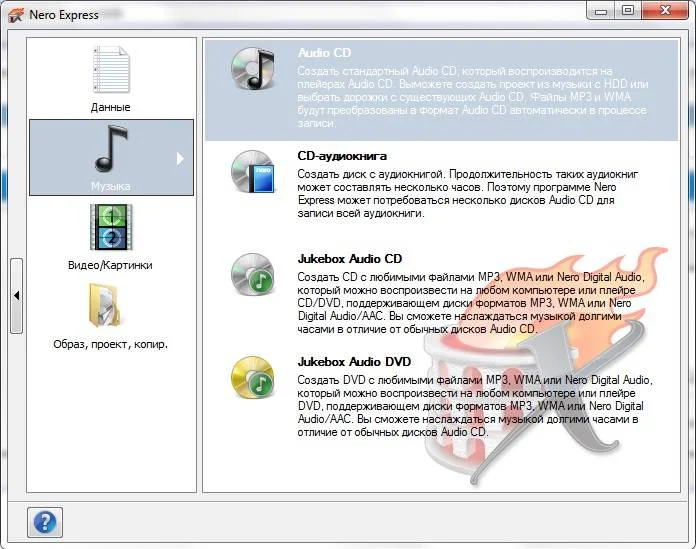Open help with the question mark button
This screenshot has width=696, height=549.
(45, 522)
